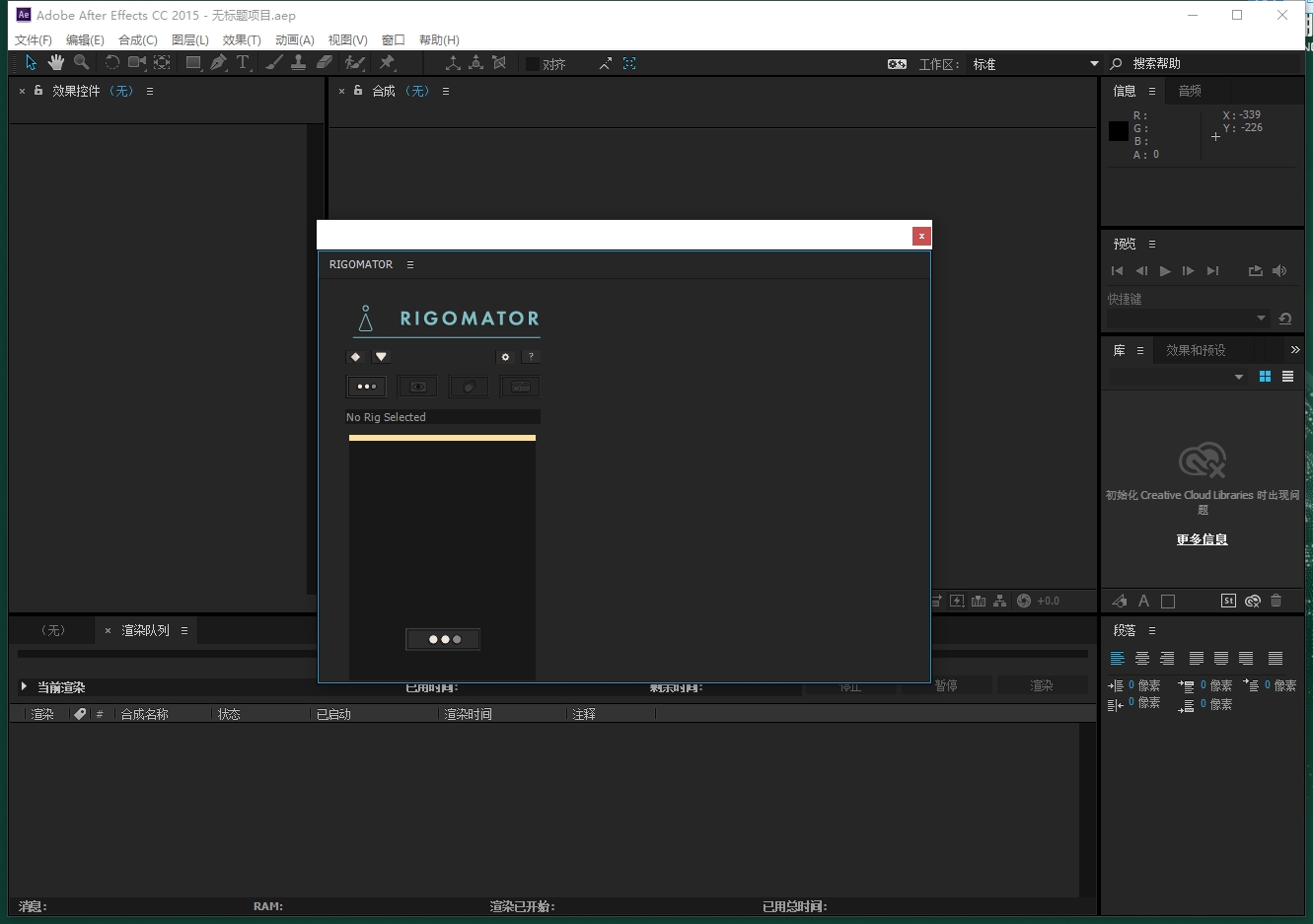Screen dimensions: 1313x924
Task: Jump to first frame in preview
Action: [1117, 270]
